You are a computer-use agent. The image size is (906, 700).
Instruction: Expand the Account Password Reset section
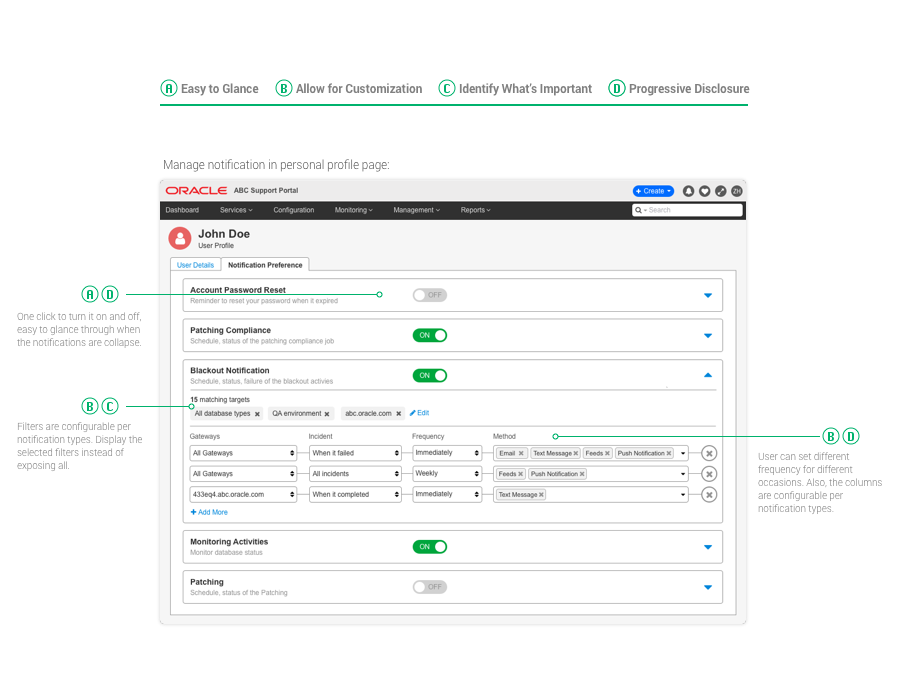coord(708,296)
